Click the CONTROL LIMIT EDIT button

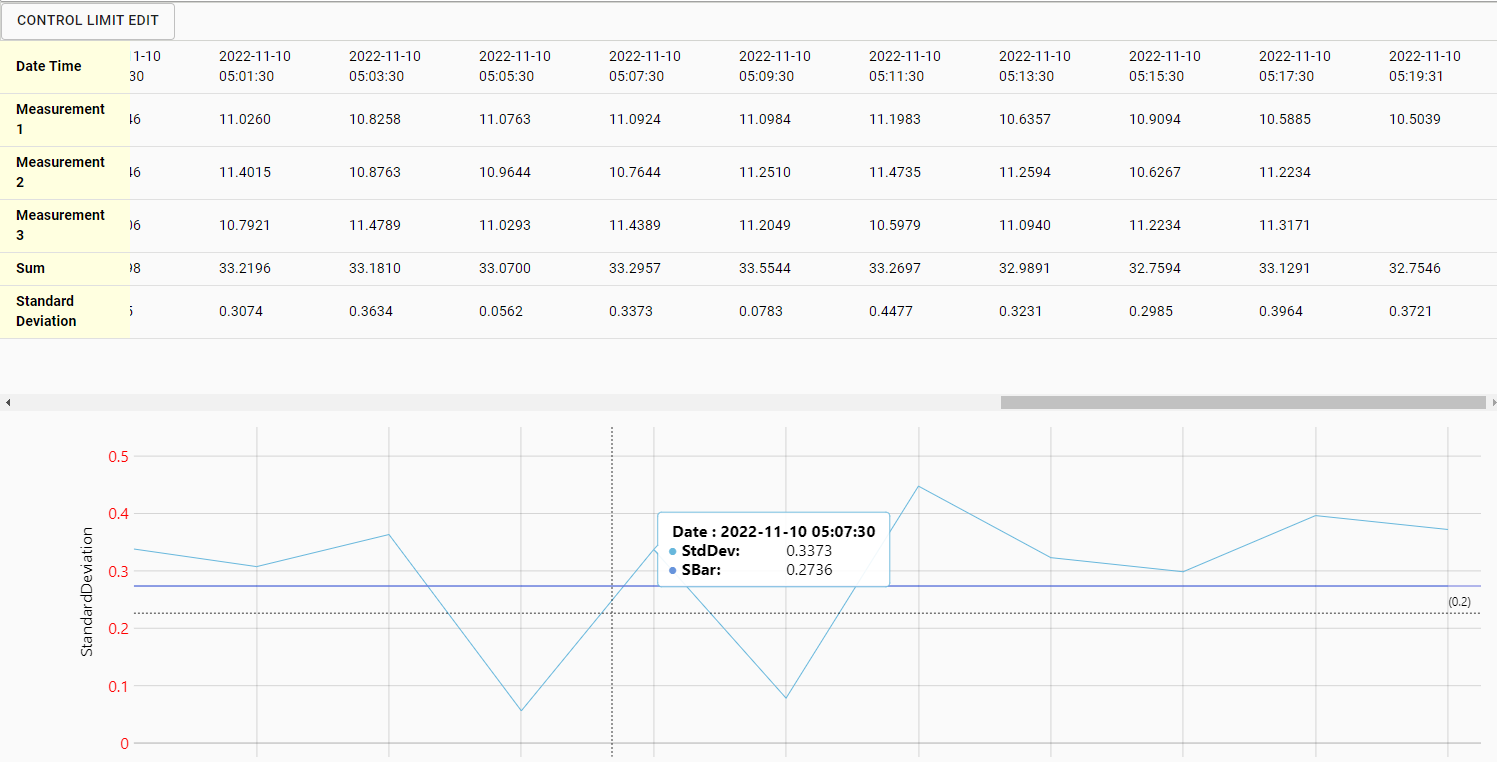[88, 21]
